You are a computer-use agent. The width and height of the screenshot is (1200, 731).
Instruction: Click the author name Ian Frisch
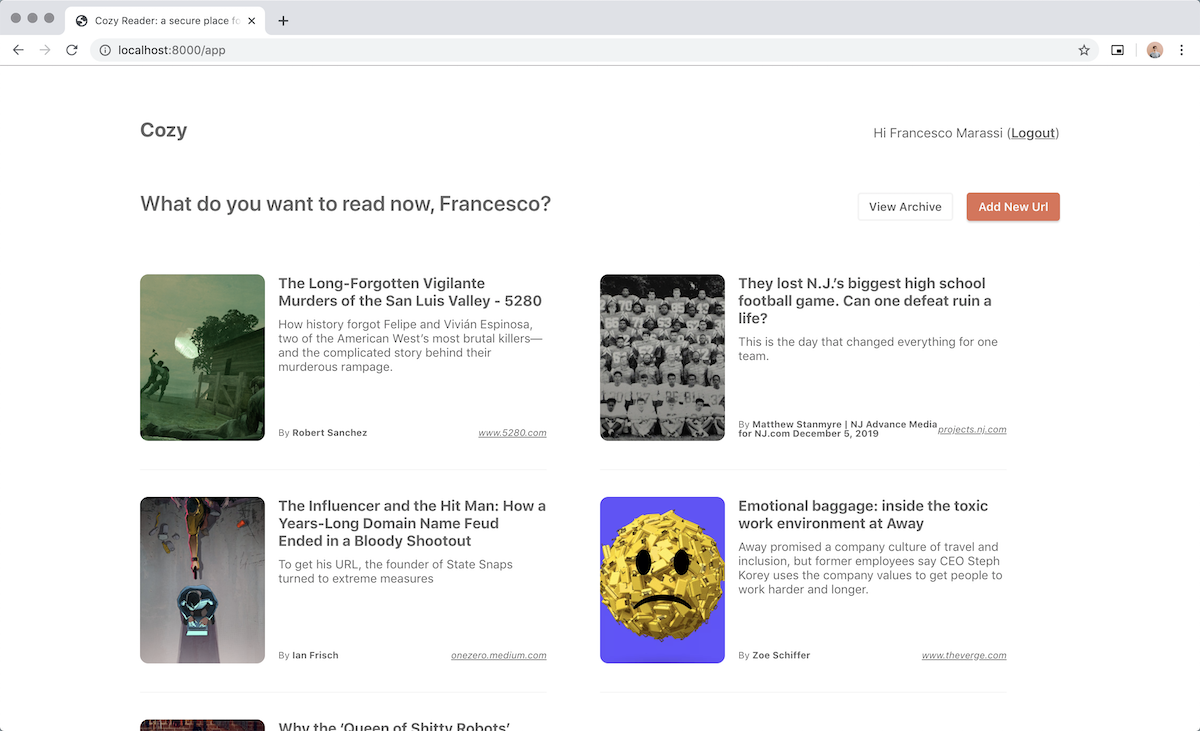pyautogui.click(x=315, y=656)
